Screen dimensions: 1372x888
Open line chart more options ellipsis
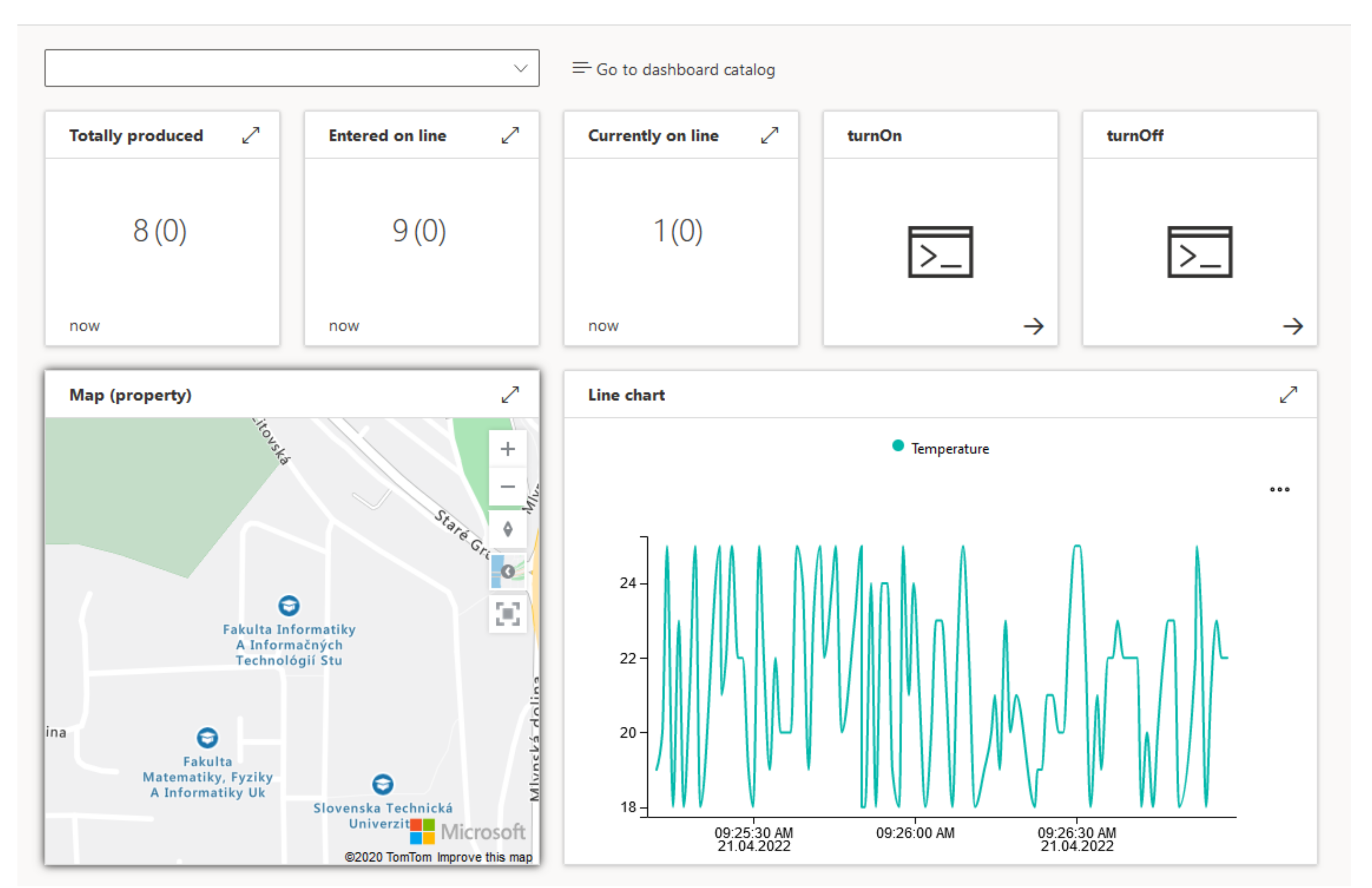(x=1279, y=490)
